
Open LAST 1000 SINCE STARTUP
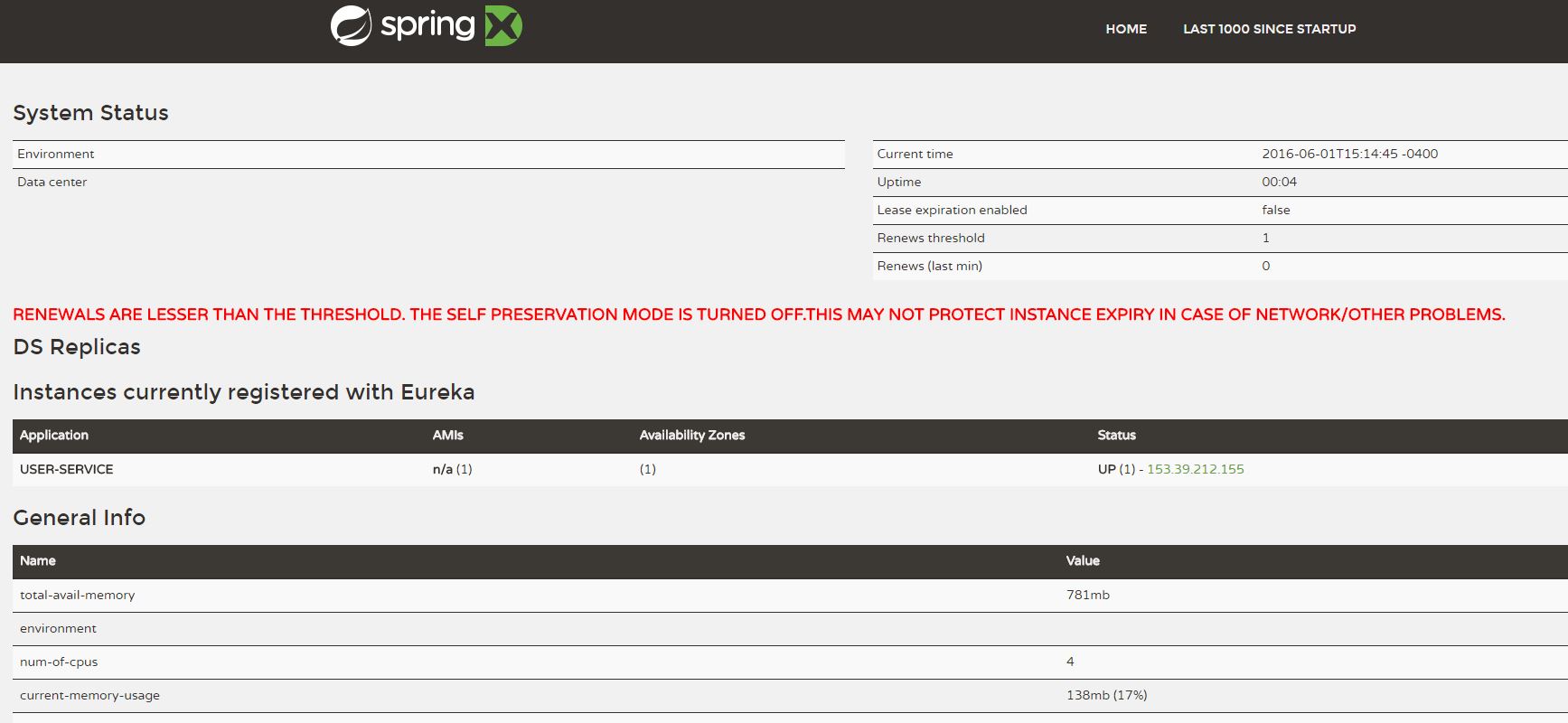click(x=1269, y=29)
